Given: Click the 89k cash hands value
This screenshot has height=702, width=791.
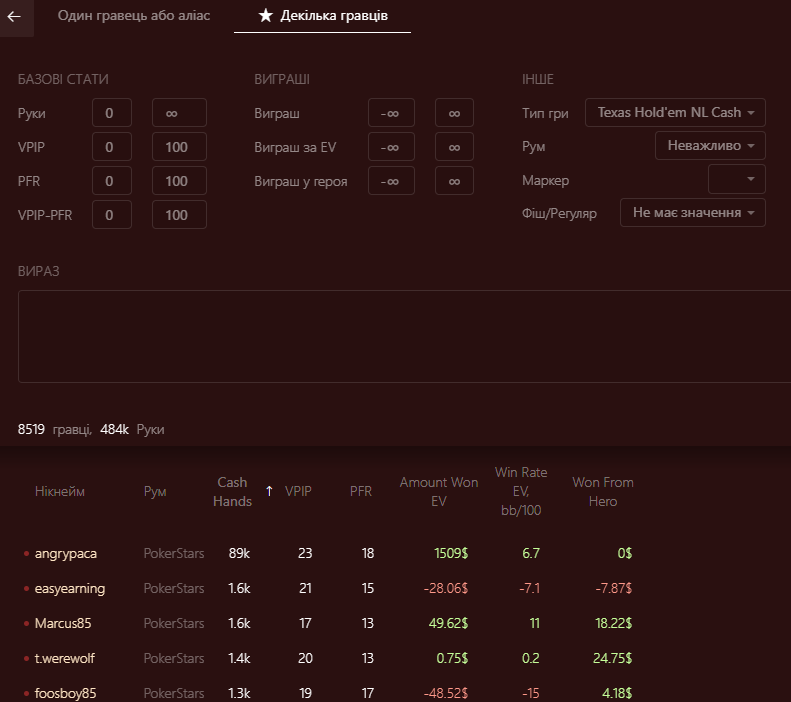Looking at the screenshot, I should pyautogui.click(x=239, y=553).
